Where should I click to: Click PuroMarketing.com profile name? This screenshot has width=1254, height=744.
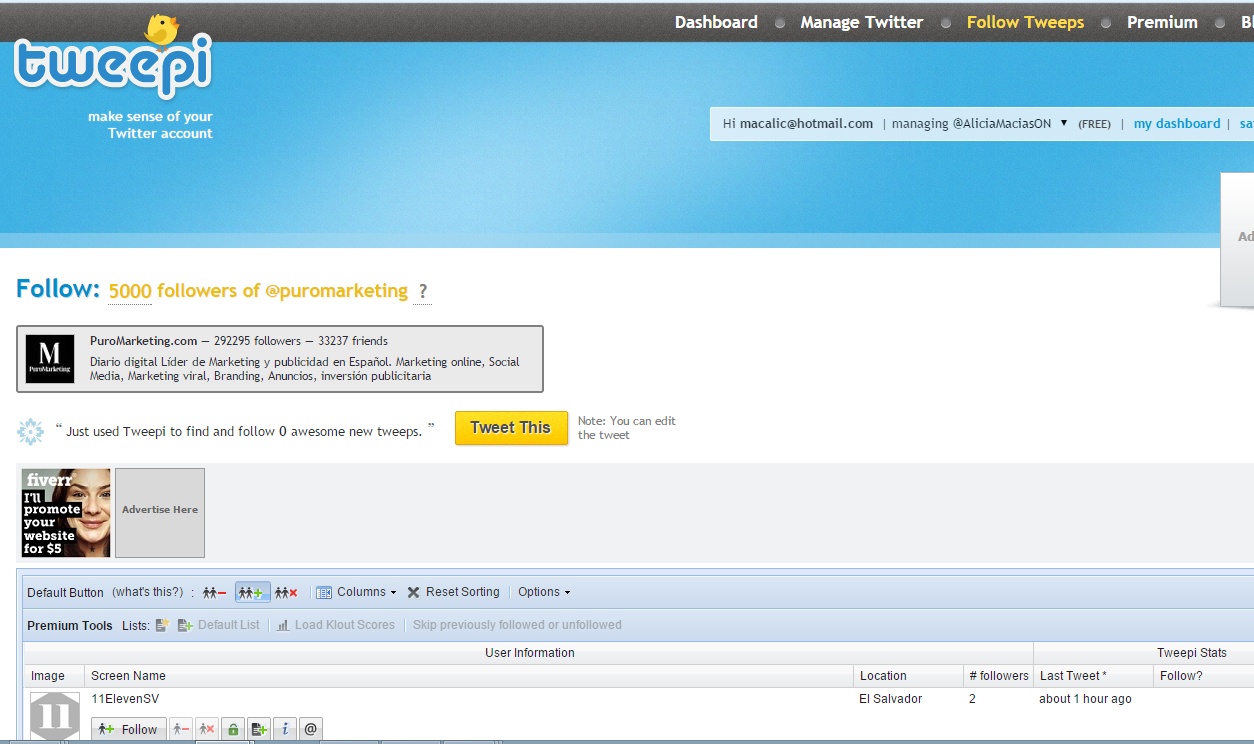point(144,341)
